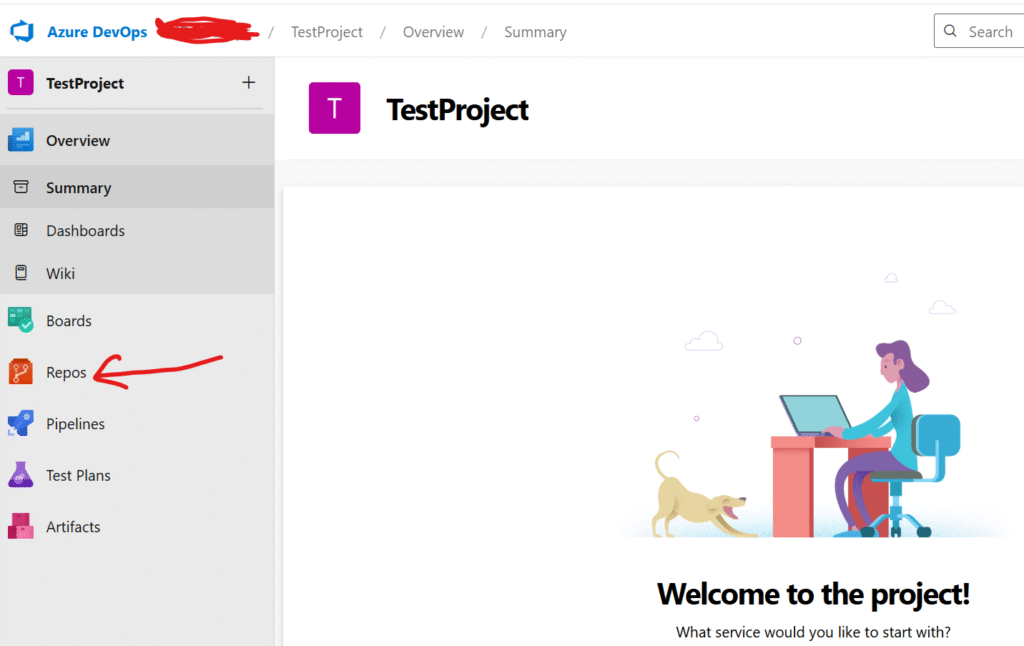Click the Azure DevOps logo icon
The height and width of the screenshot is (646, 1024).
tap(22, 31)
